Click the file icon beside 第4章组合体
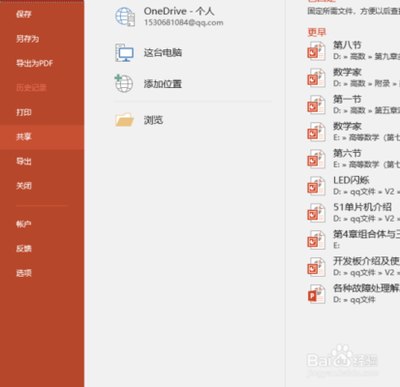The height and width of the screenshot is (387, 400). pos(316,240)
